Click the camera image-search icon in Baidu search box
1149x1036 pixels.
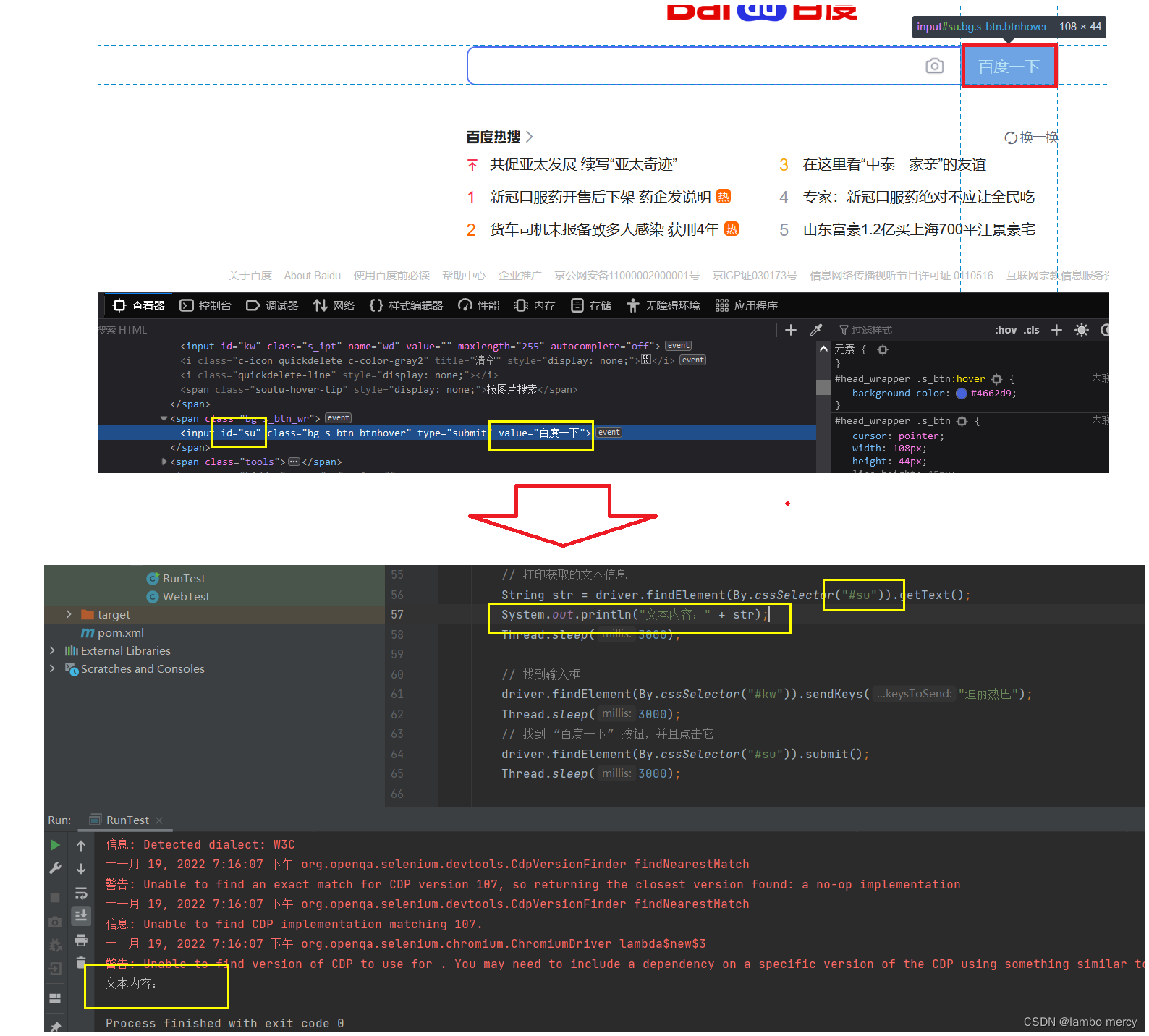(x=934, y=66)
